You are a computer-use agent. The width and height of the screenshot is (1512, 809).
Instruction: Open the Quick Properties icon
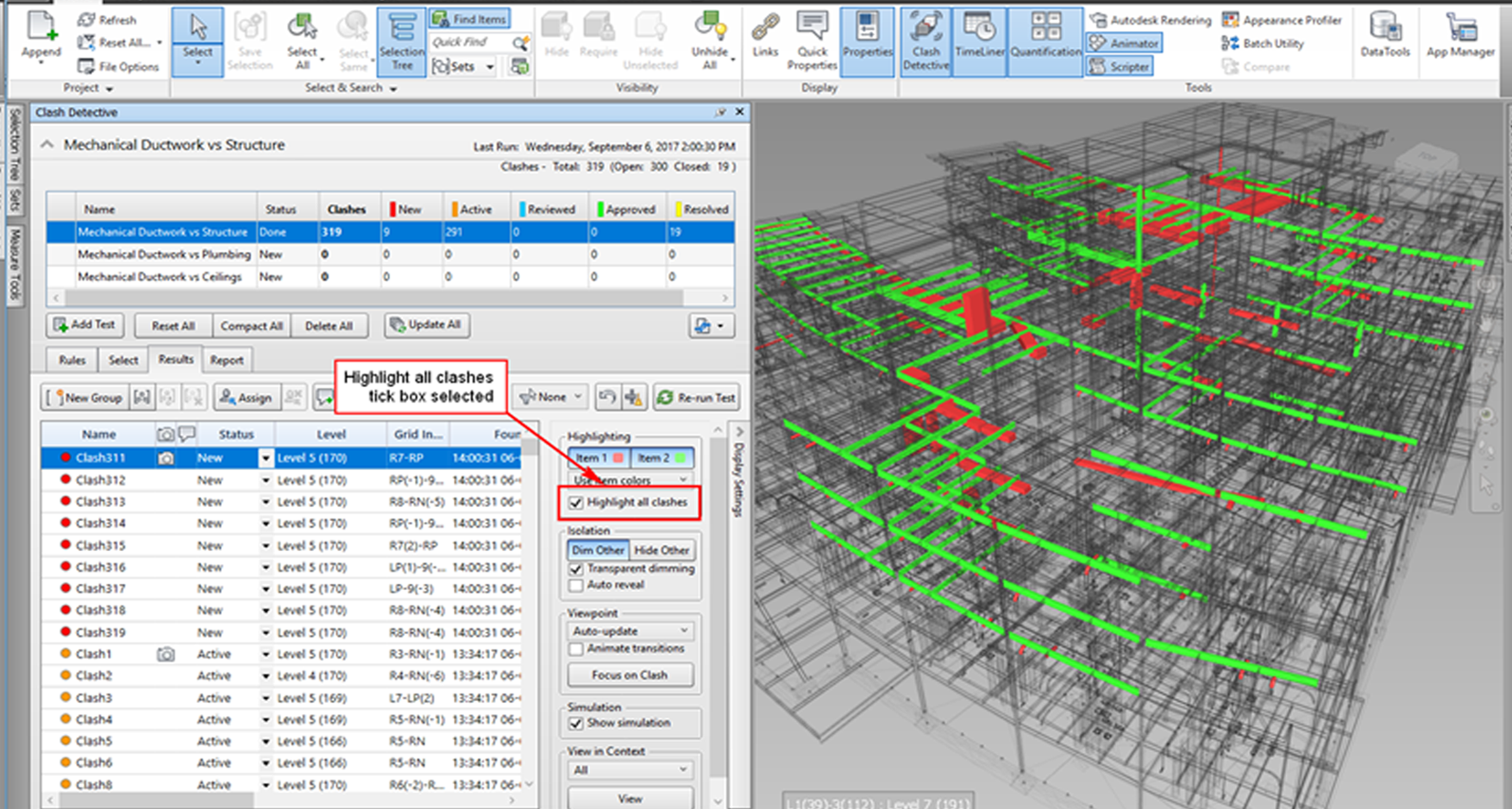(x=812, y=41)
